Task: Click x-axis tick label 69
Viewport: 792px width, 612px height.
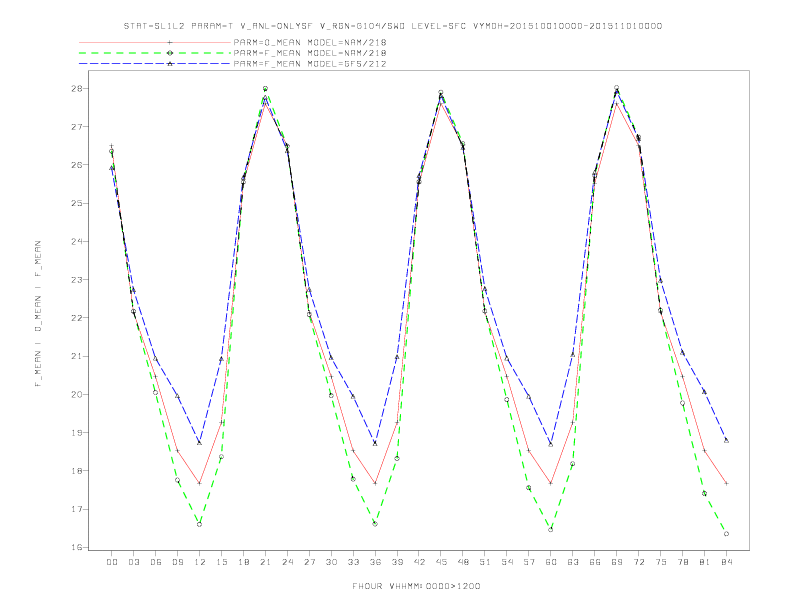Action: [617, 562]
